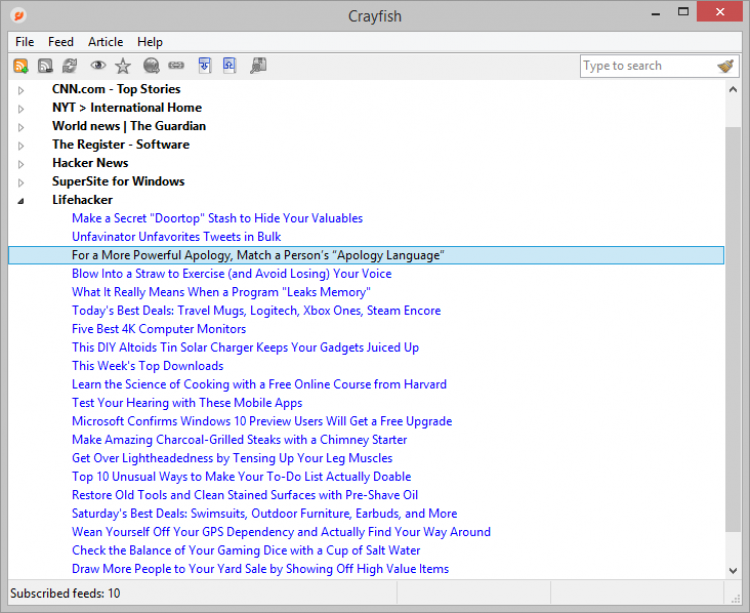The image size is (750, 613).
Task: Open the Help menu
Action: pyautogui.click(x=150, y=42)
